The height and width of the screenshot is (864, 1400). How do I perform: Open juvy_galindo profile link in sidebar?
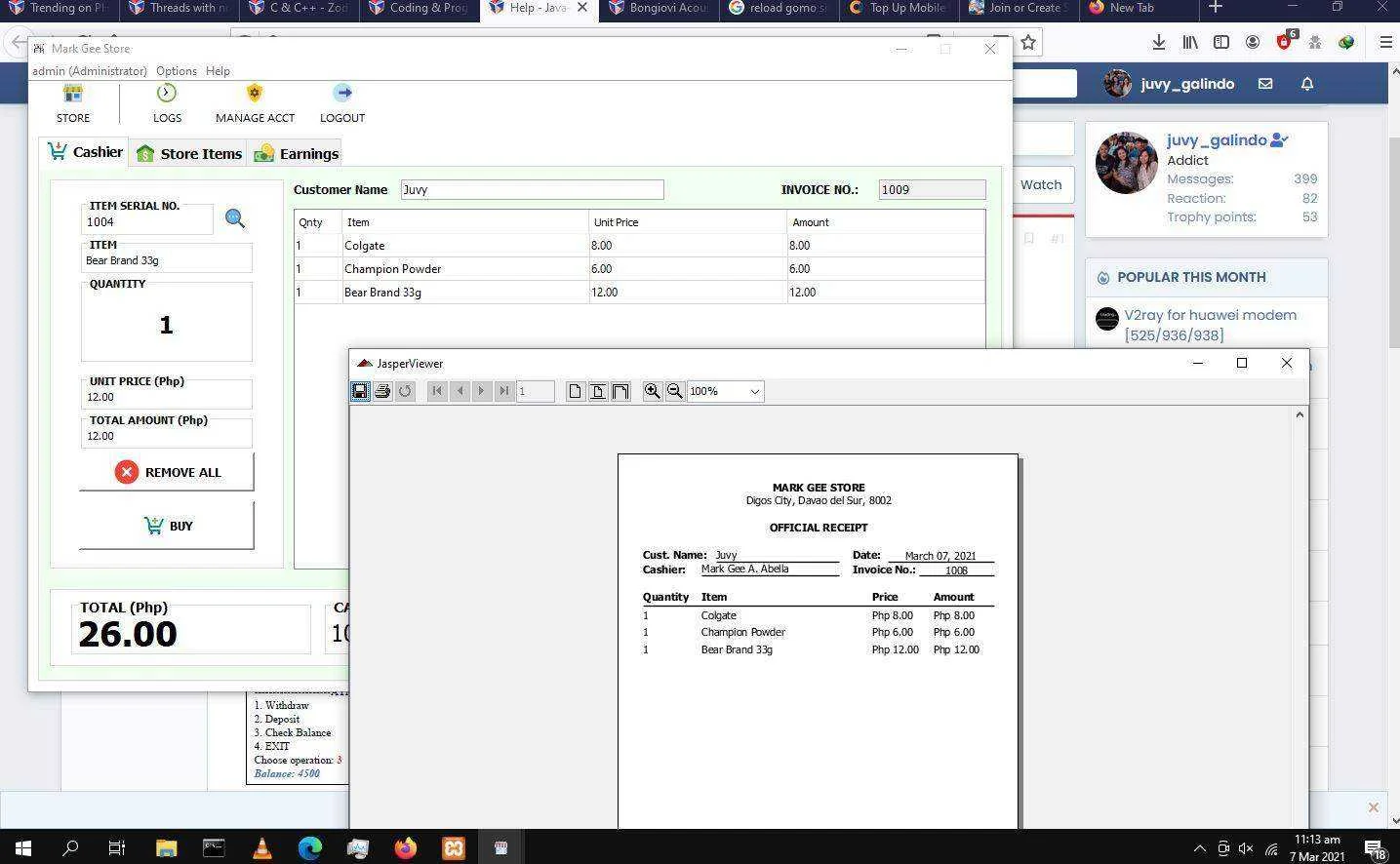(x=1217, y=140)
